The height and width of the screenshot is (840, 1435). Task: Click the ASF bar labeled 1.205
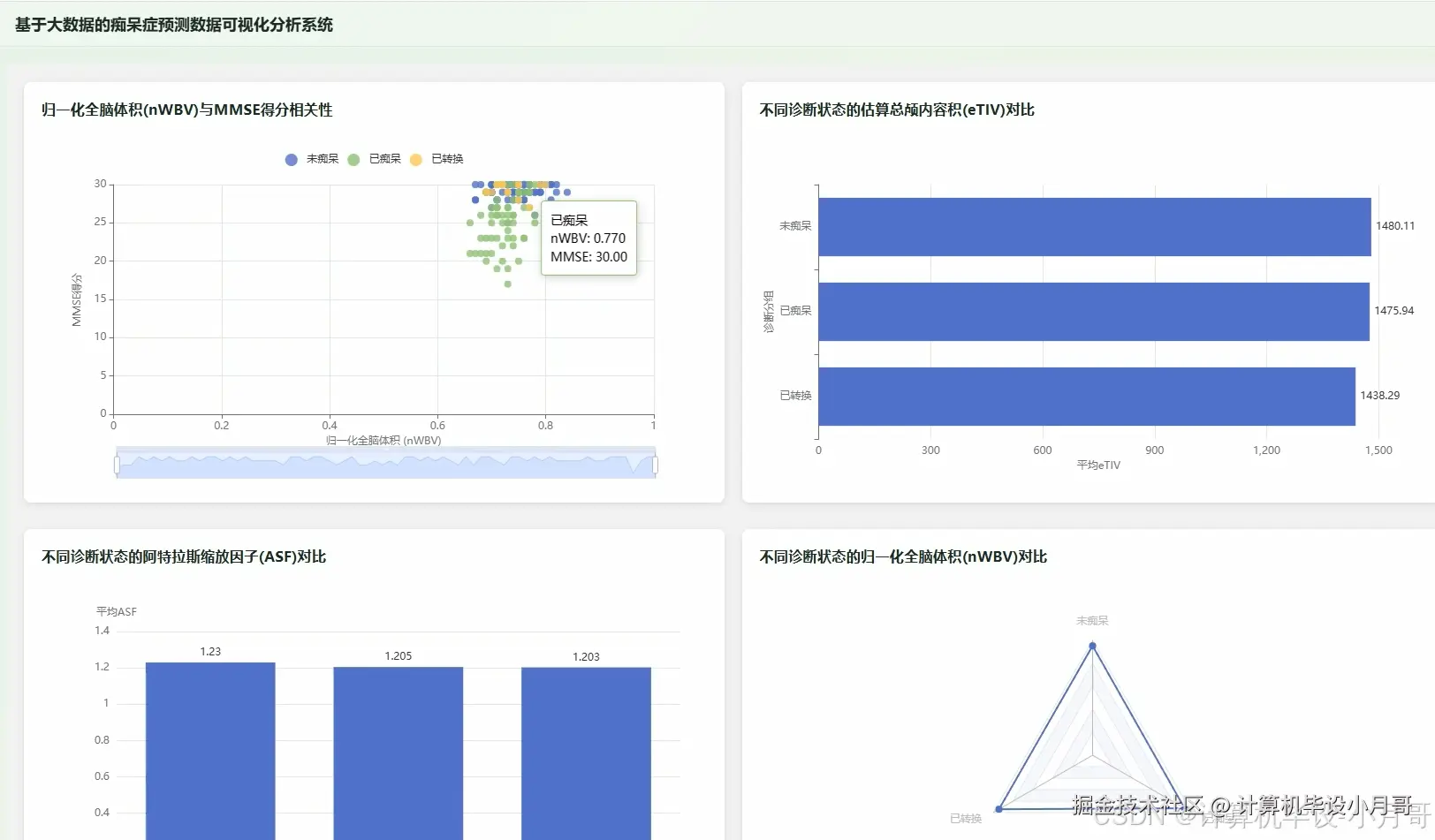[x=399, y=753]
